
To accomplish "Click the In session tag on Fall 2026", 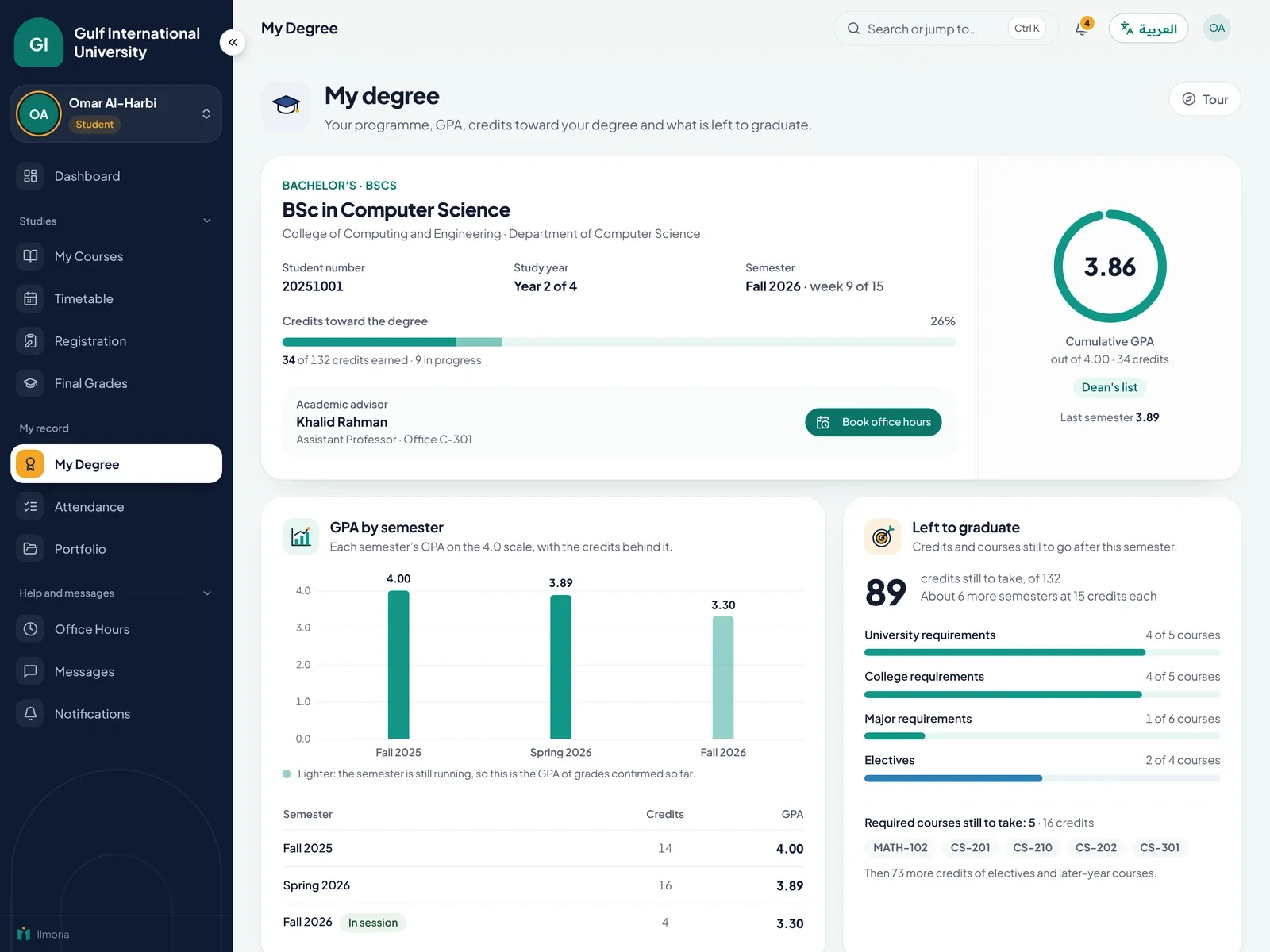I will click(x=372, y=923).
